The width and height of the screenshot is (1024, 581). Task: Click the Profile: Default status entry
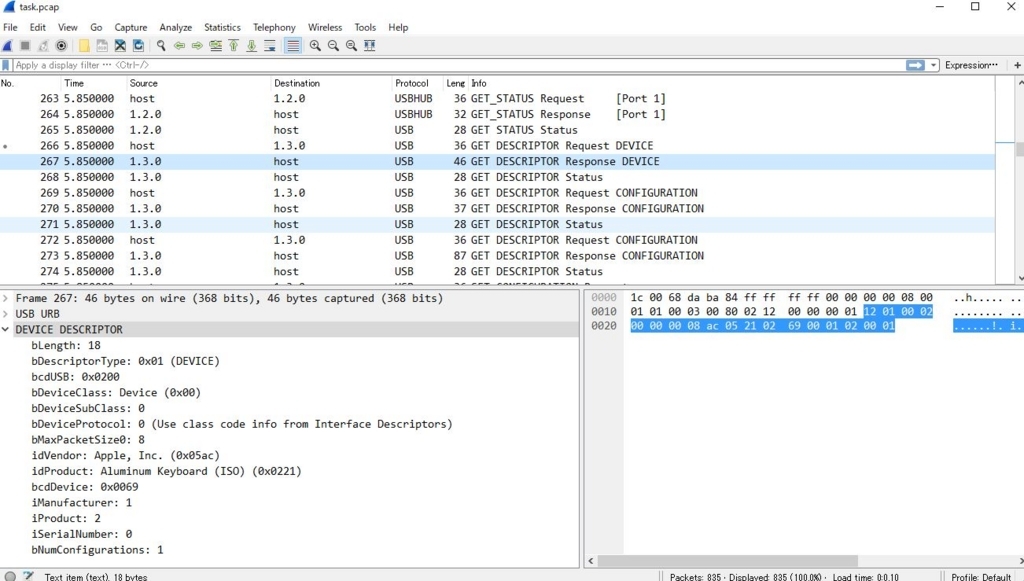[x=981, y=577]
